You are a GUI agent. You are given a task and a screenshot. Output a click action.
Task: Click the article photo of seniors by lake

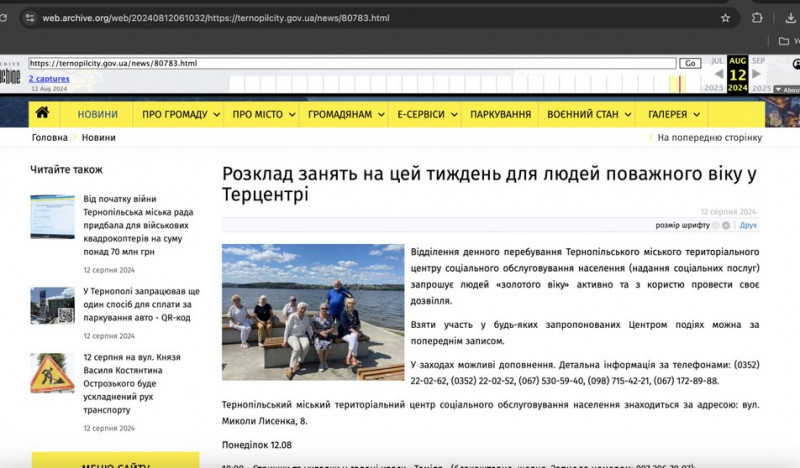tap(313, 312)
